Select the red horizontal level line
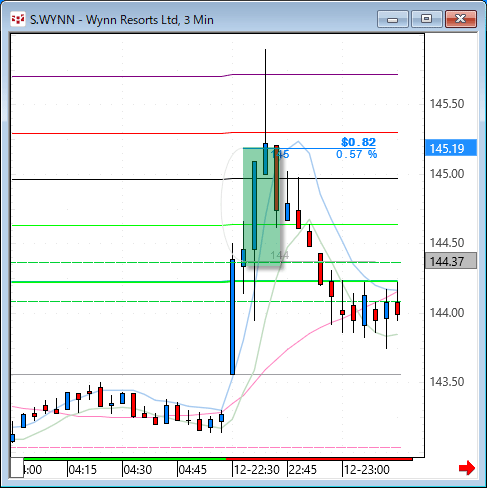This screenshot has height=488, width=487. [x=205, y=133]
